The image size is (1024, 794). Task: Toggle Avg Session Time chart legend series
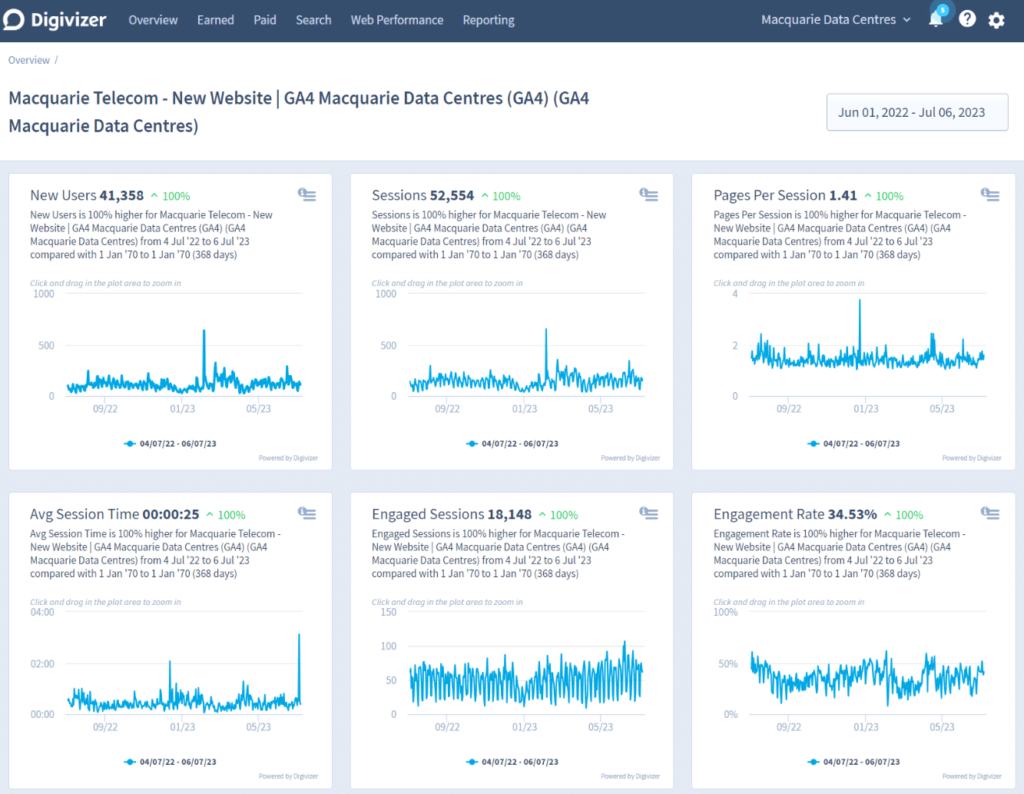coord(170,762)
